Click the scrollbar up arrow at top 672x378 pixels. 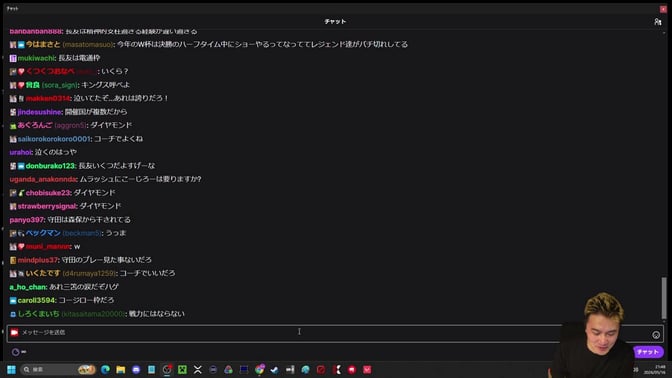coord(664,32)
